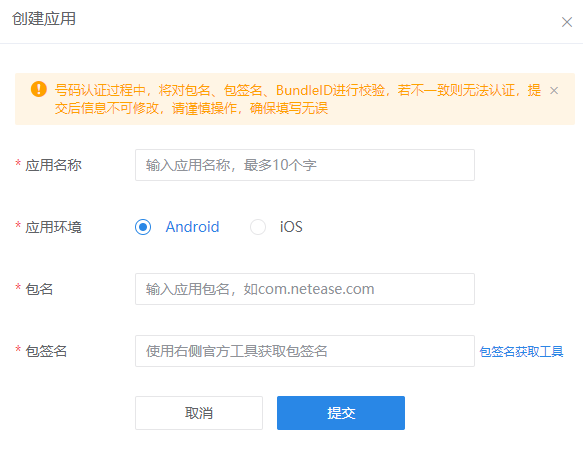
Task: Select the iOS radio button
Action: (x=258, y=227)
